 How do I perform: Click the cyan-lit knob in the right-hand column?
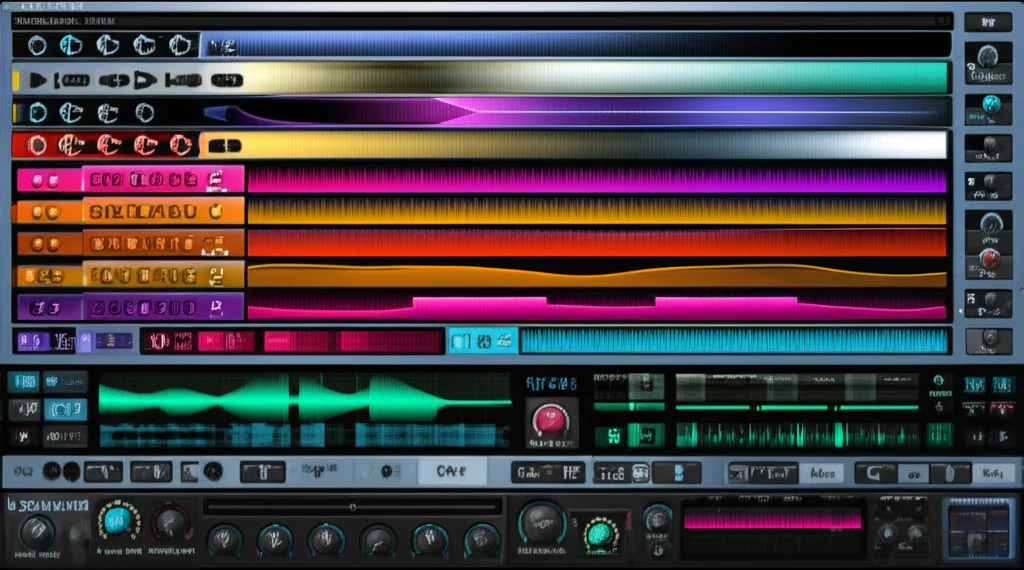(991, 104)
